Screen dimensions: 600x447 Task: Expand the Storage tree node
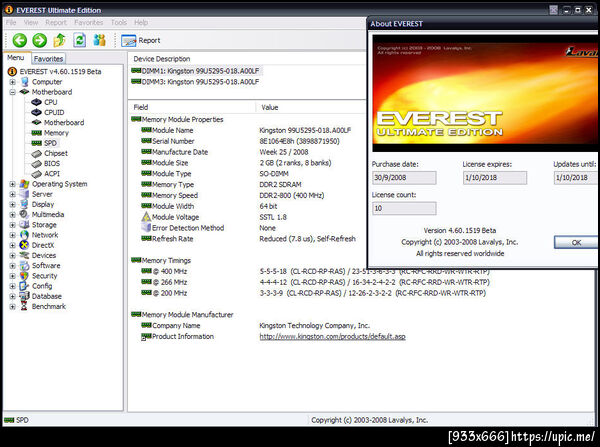(x=12, y=225)
